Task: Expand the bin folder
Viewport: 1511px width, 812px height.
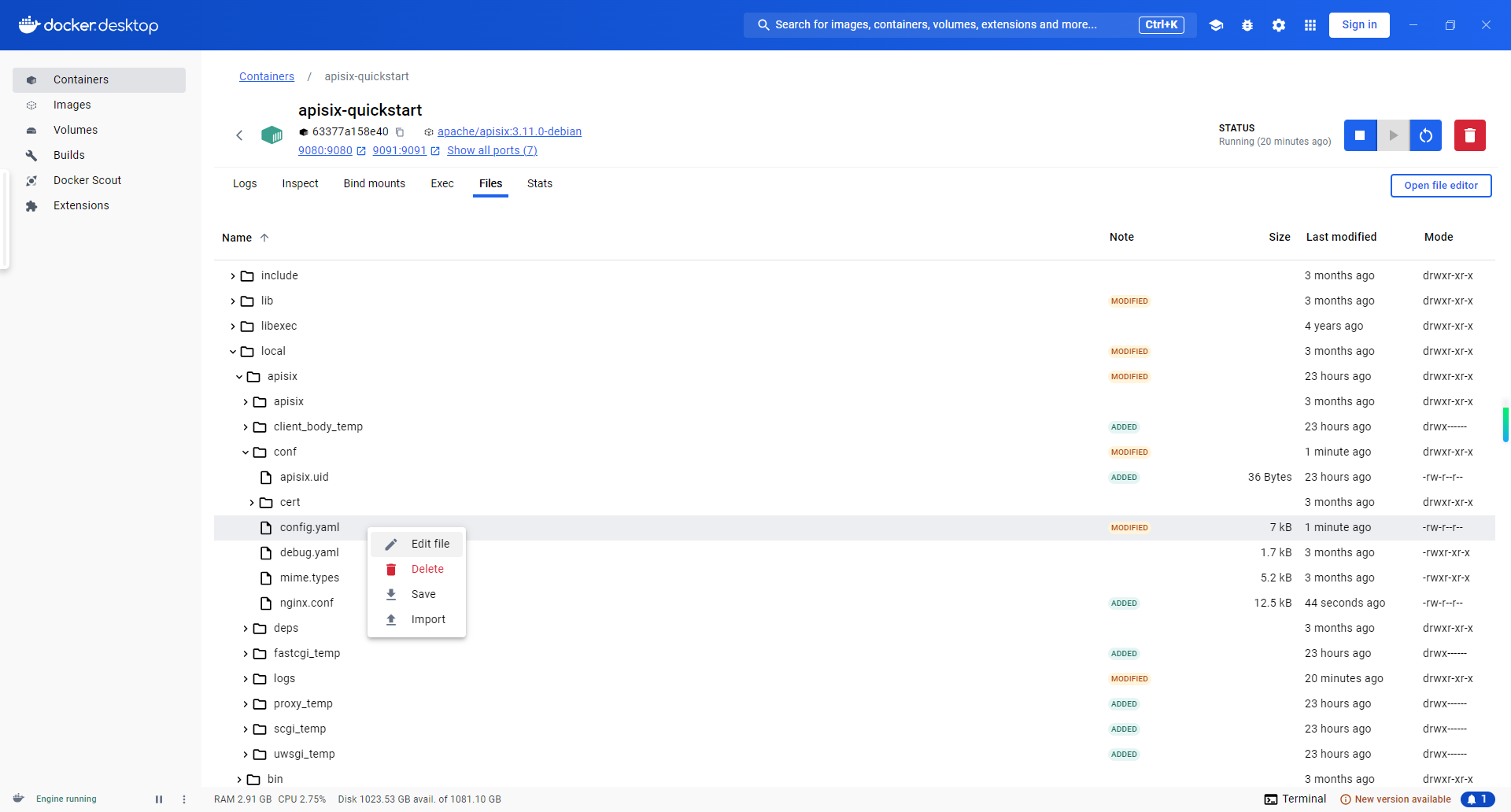Action: pos(239,780)
